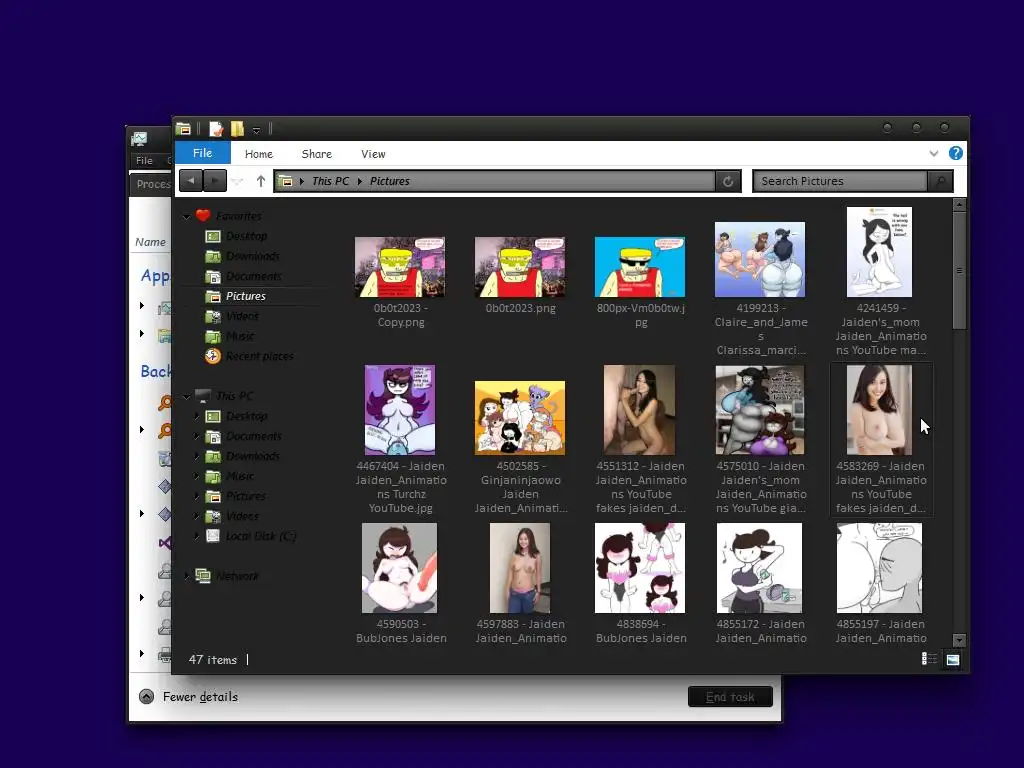Click the scroll down arrow of the file list

959,640
